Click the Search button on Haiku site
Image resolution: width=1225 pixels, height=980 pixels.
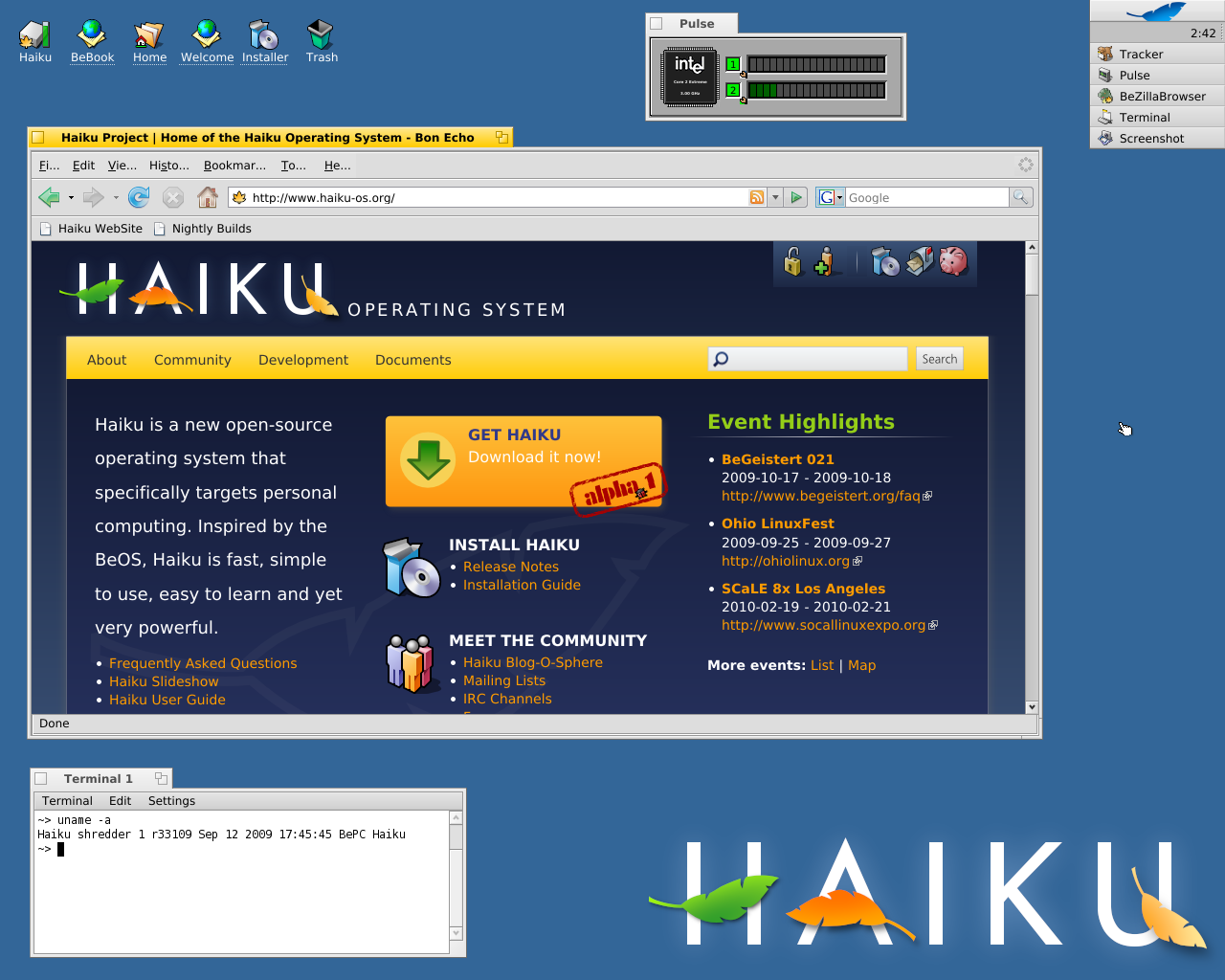[x=940, y=359]
